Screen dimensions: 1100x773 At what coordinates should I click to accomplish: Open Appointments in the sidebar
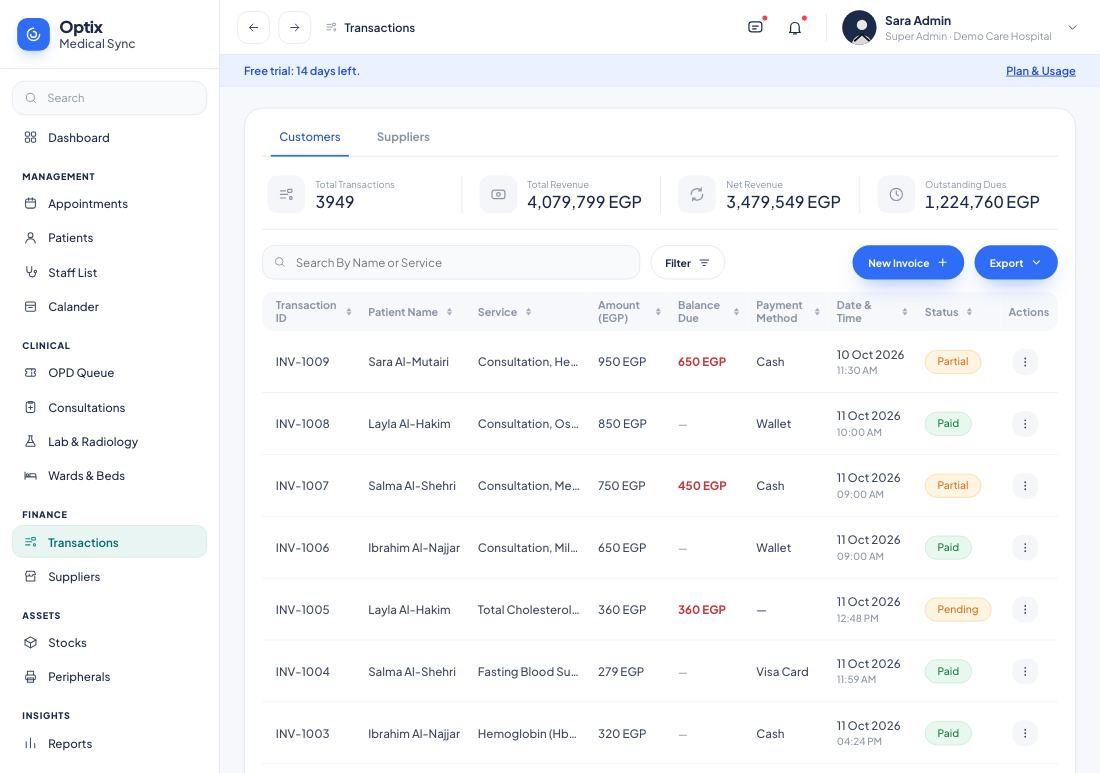pyautogui.click(x=109, y=203)
